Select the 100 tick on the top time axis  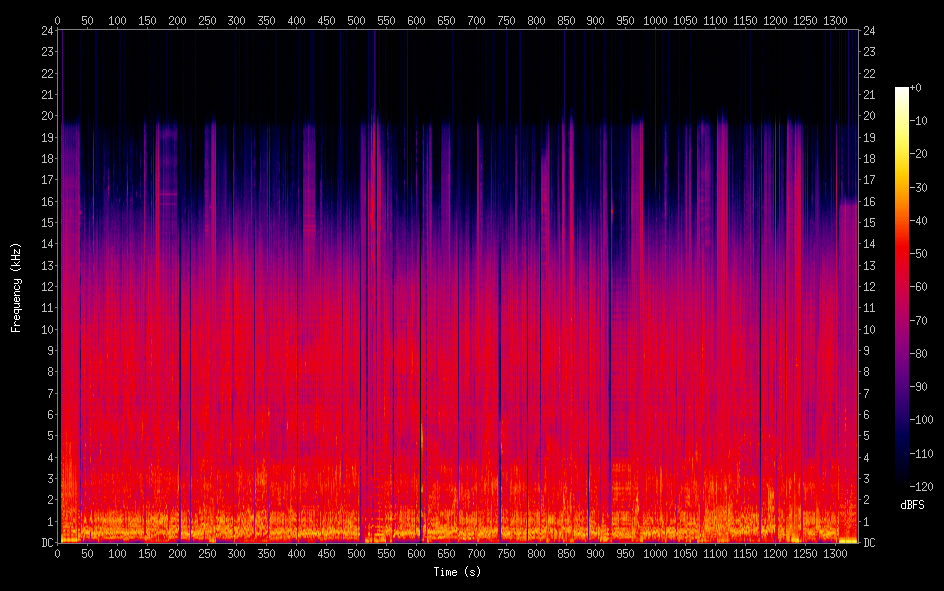click(117, 20)
